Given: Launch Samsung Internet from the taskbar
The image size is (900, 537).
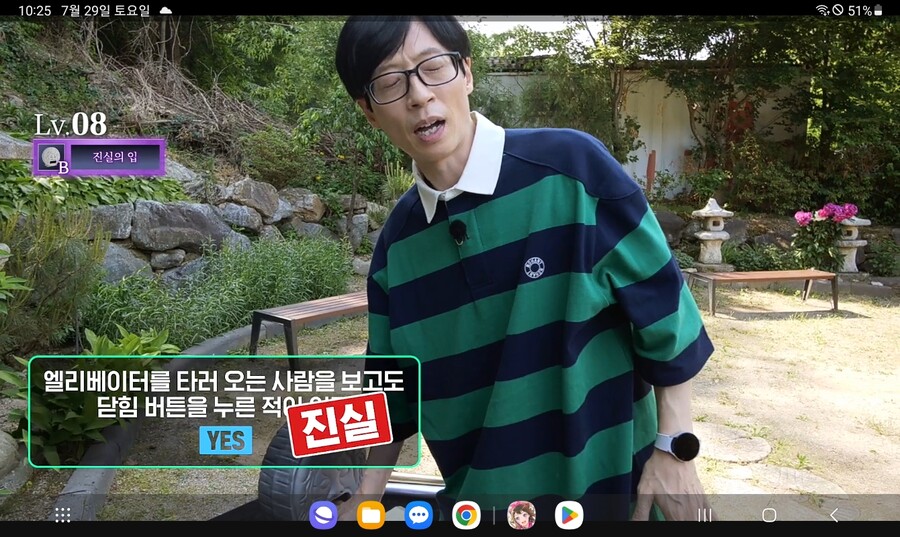Looking at the screenshot, I should pyautogui.click(x=323, y=515).
